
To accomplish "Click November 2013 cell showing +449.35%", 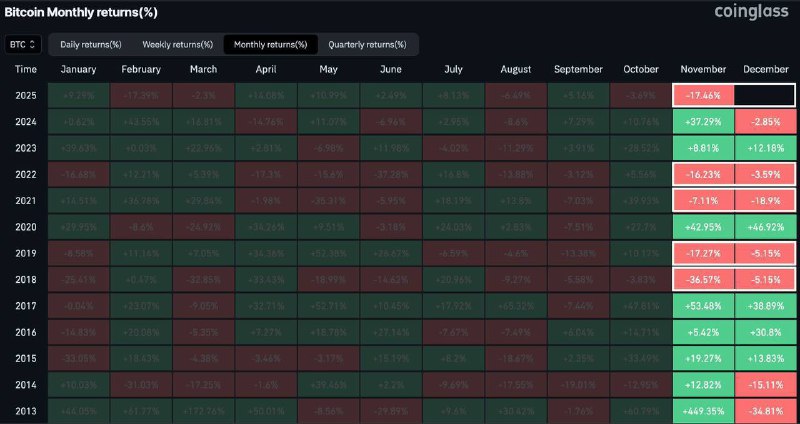I will 703,411.
